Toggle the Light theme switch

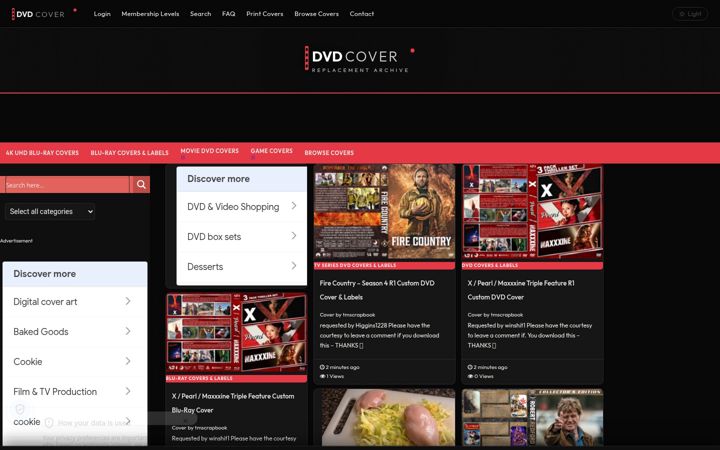click(x=690, y=14)
